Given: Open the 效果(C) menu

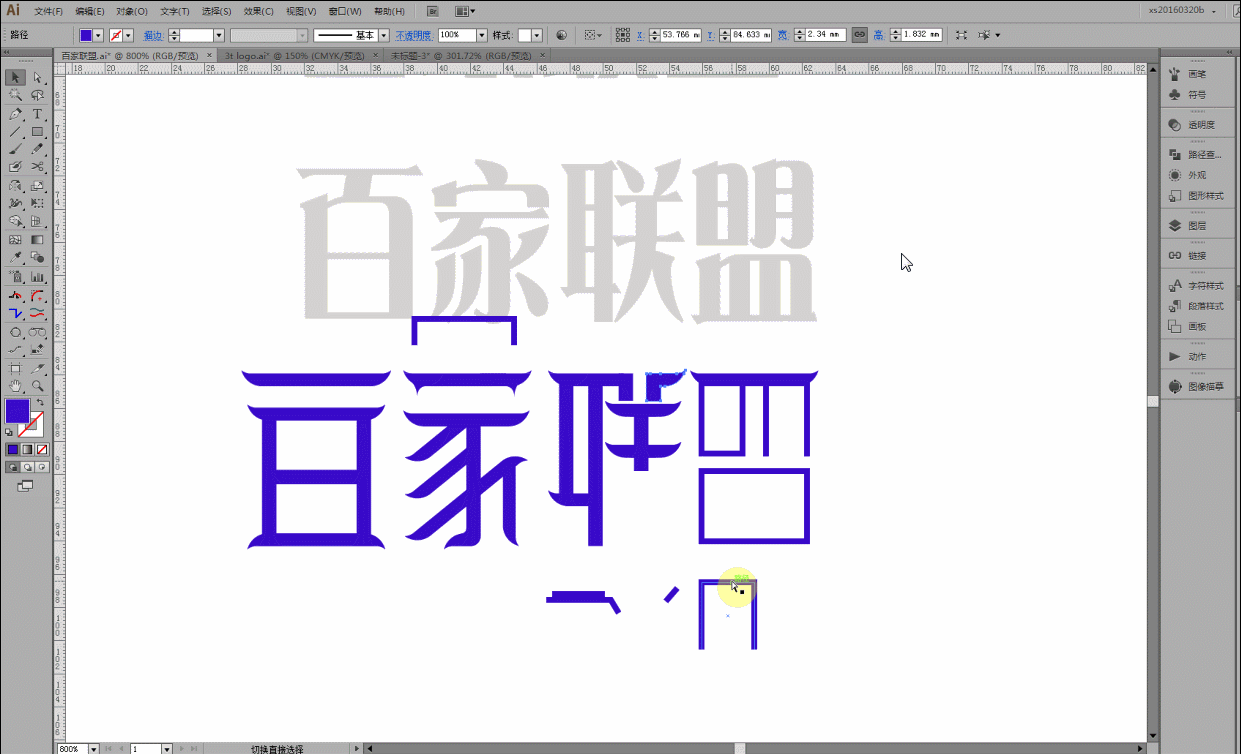Looking at the screenshot, I should click(x=259, y=11).
